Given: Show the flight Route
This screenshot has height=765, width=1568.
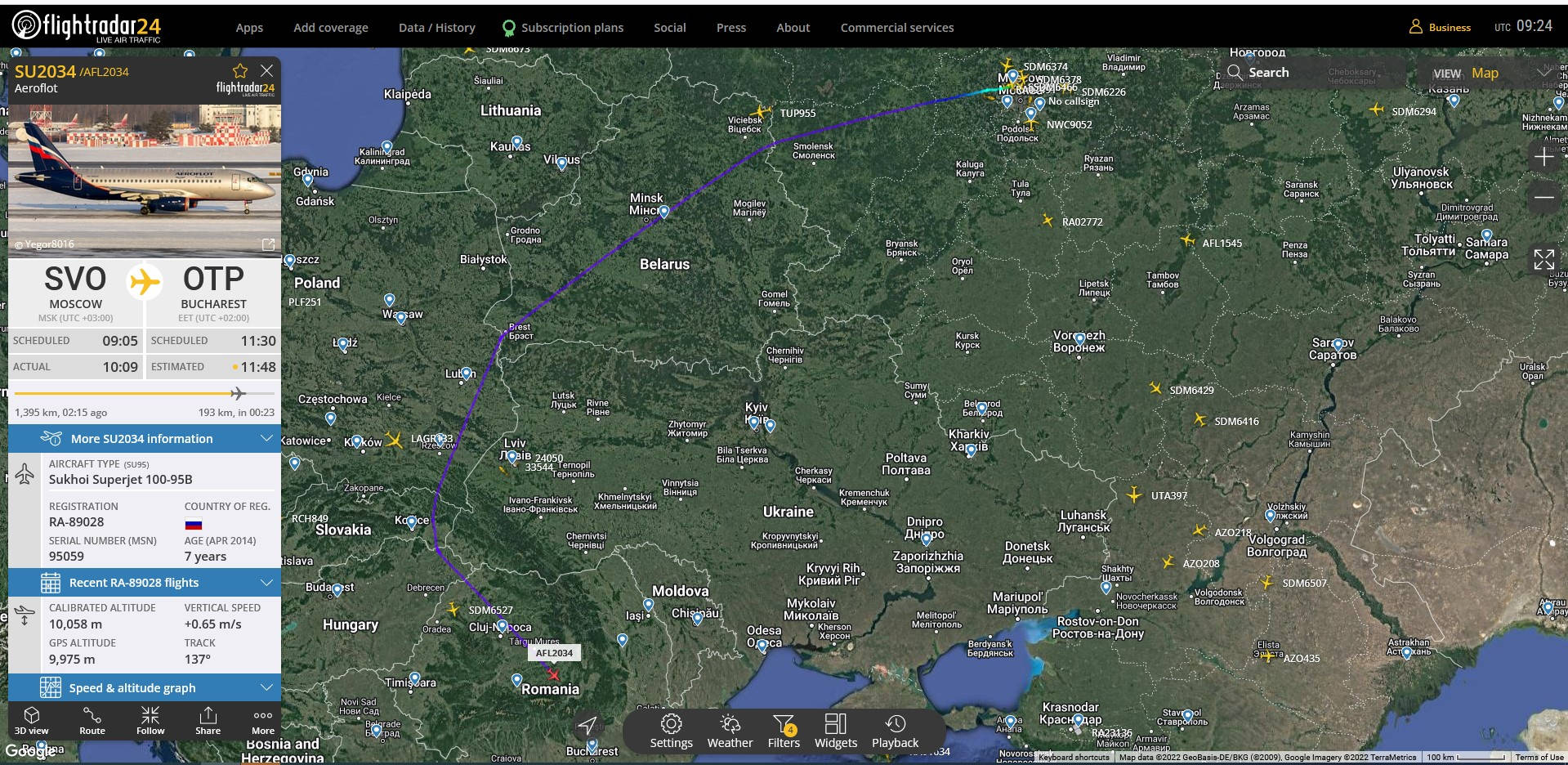Looking at the screenshot, I should click(x=92, y=721).
